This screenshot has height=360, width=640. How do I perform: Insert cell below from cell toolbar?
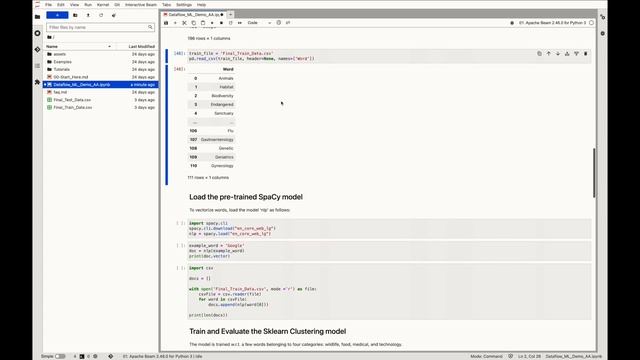[576, 53]
